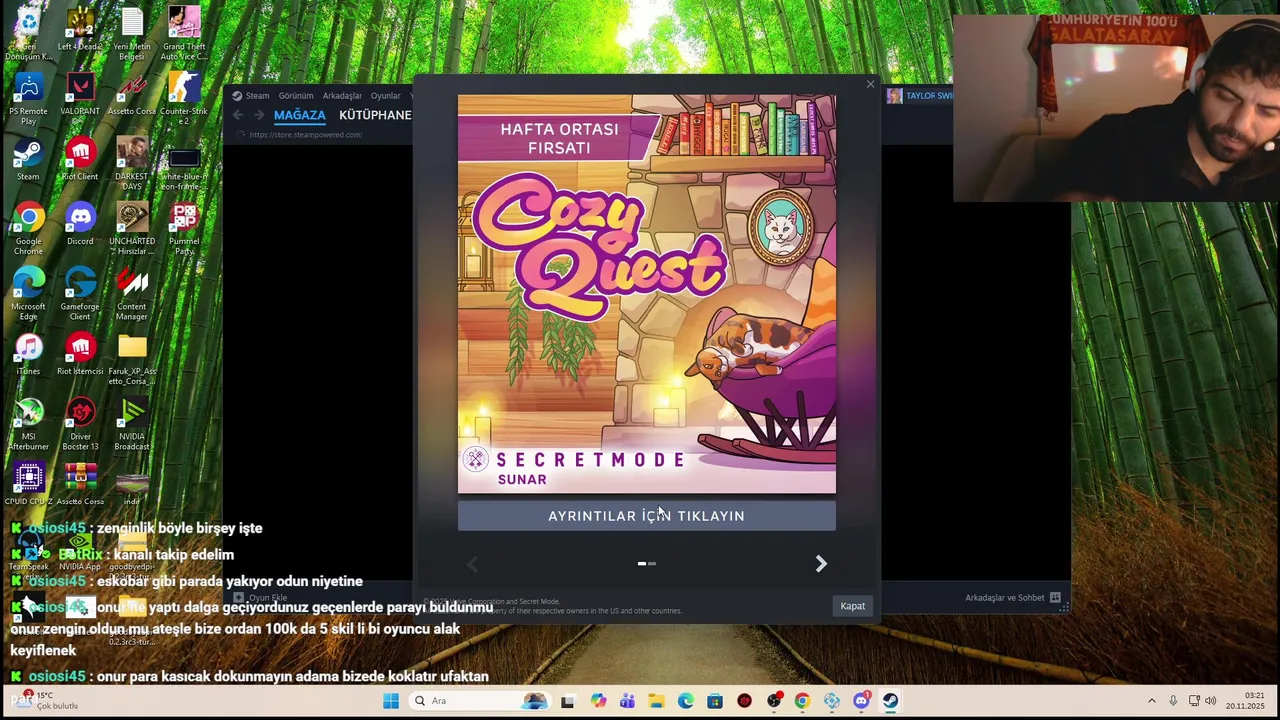The image size is (1280, 720).
Task: Open volume control in system tray
Action: tap(1211, 701)
